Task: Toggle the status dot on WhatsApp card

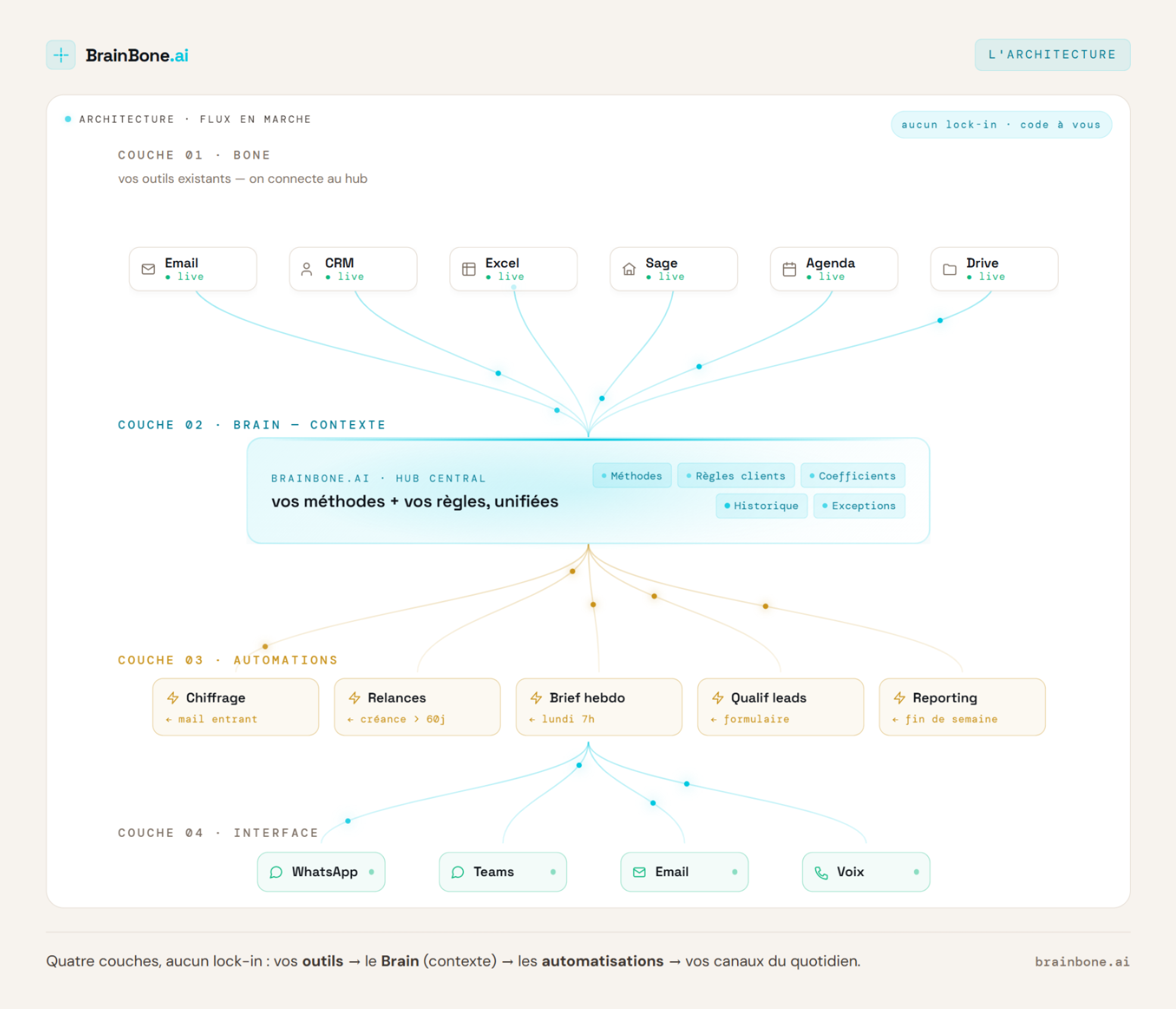Action: [x=371, y=872]
